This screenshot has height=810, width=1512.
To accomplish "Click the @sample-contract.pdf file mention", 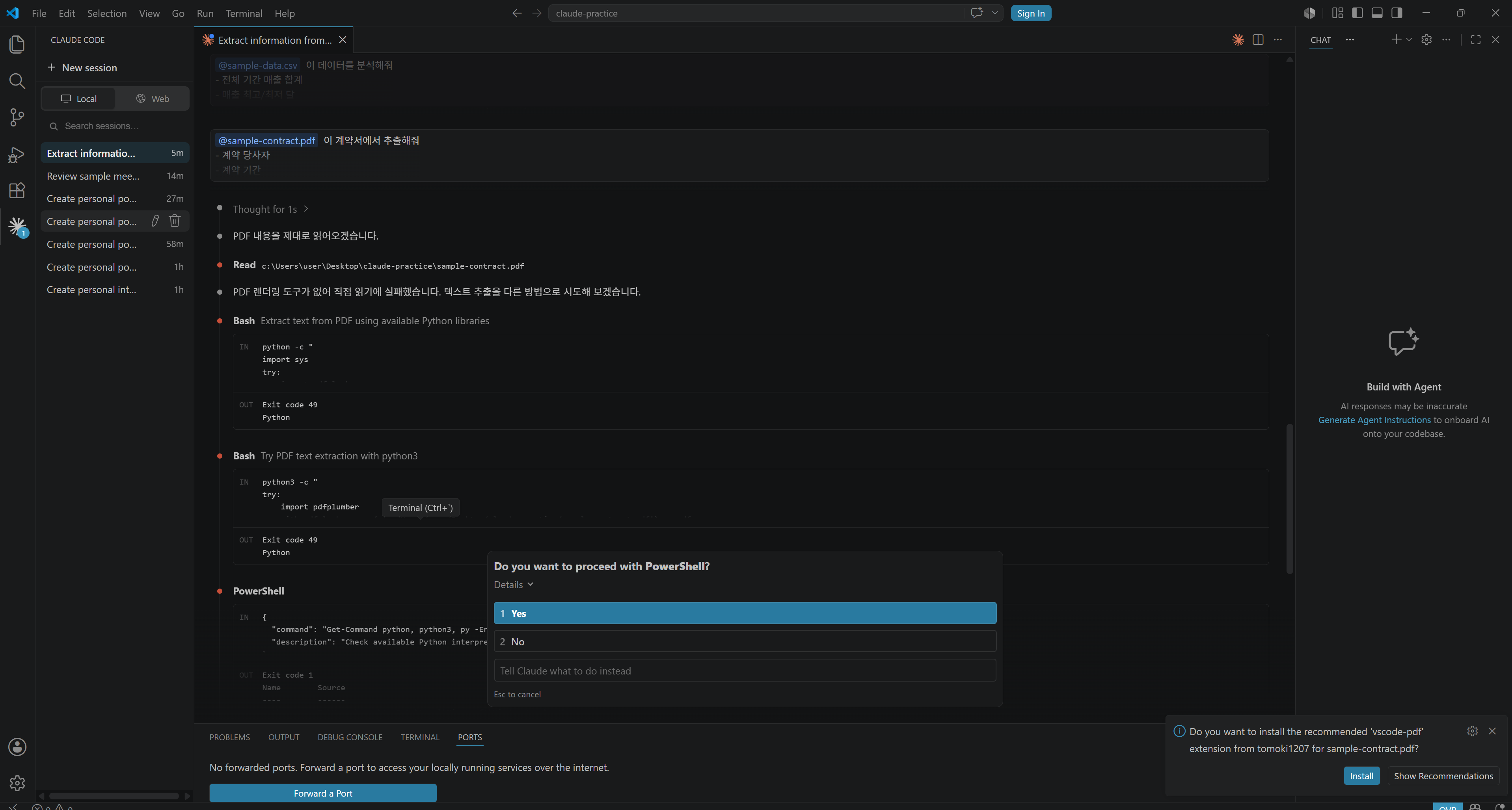I will pyautogui.click(x=266, y=140).
